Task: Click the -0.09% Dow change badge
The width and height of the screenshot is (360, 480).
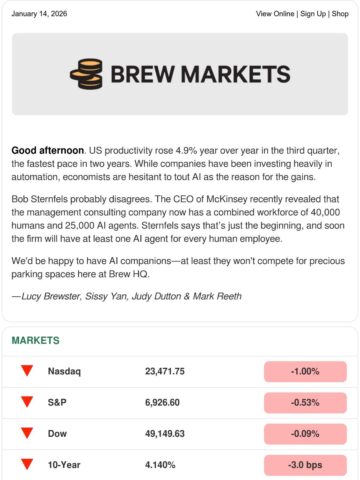Action: click(x=305, y=434)
